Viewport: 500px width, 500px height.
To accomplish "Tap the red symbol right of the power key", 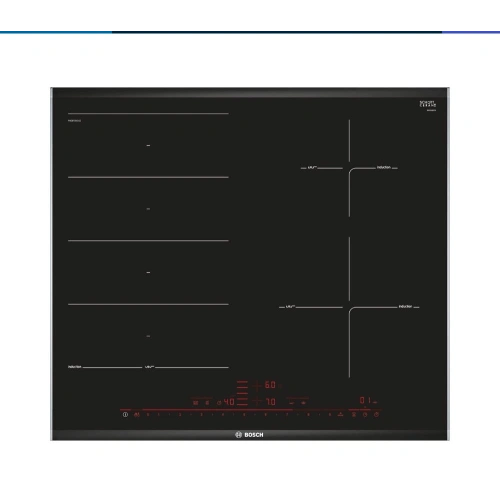I will pyautogui.click(x=137, y=415).
